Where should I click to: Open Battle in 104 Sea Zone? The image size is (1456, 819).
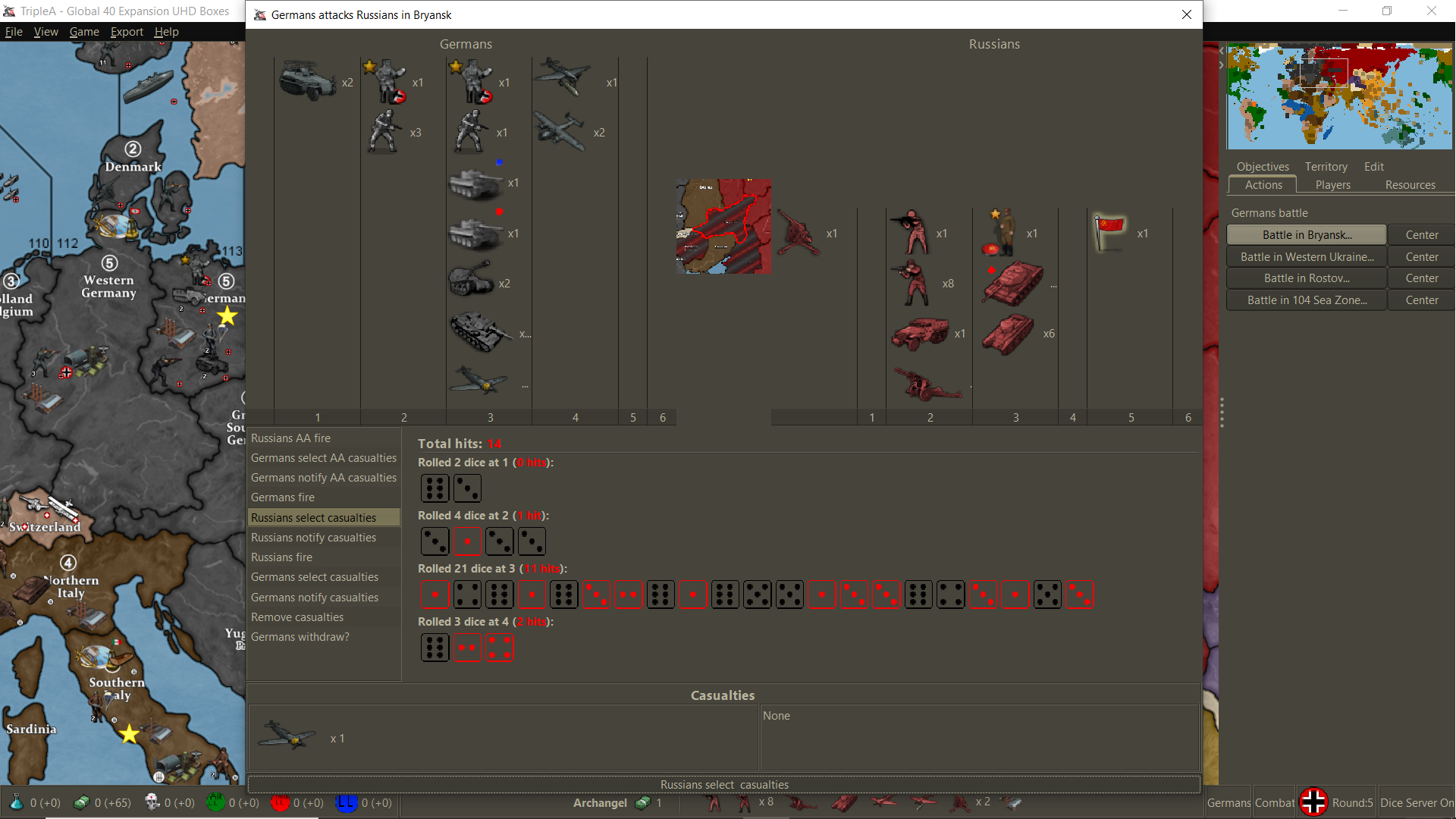[x=1307, y=300]
